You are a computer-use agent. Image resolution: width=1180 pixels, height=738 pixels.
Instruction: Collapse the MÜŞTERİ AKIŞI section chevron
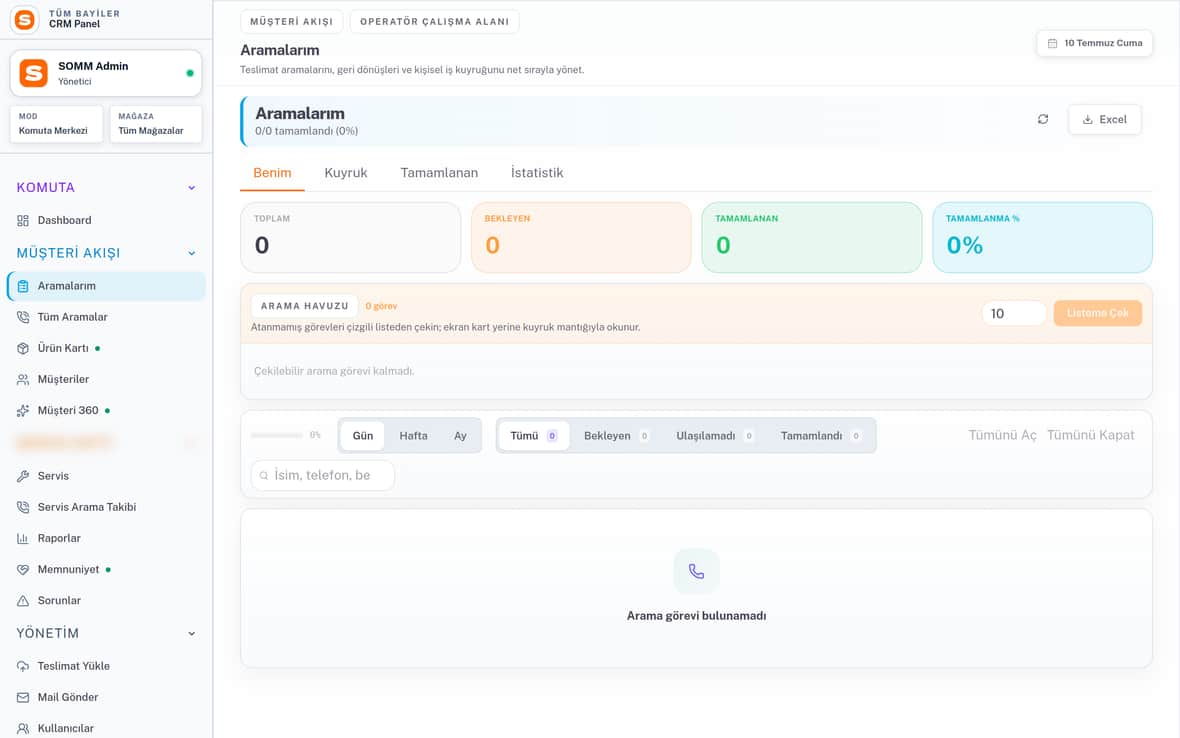(192, 254)
